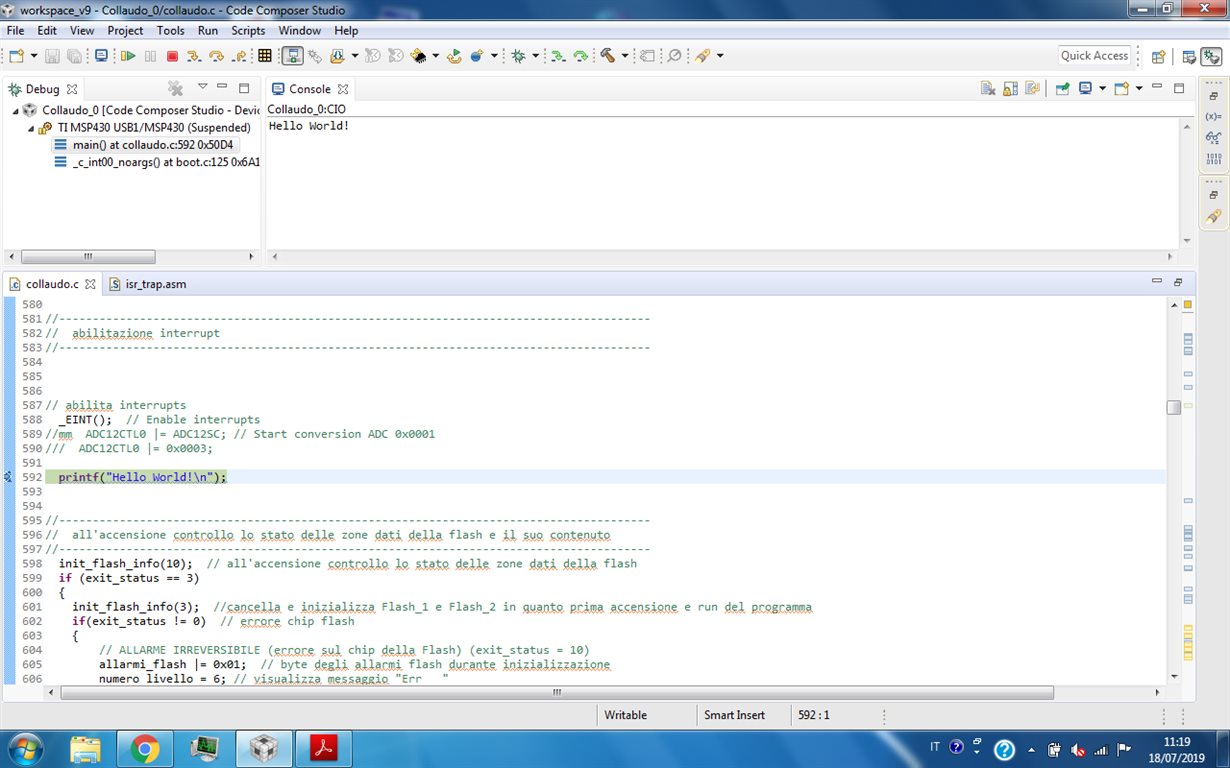Viewport: 1230px width, 768px height.
Task: Open the Load program dropdown arrow
Action: tap(355, 56)
